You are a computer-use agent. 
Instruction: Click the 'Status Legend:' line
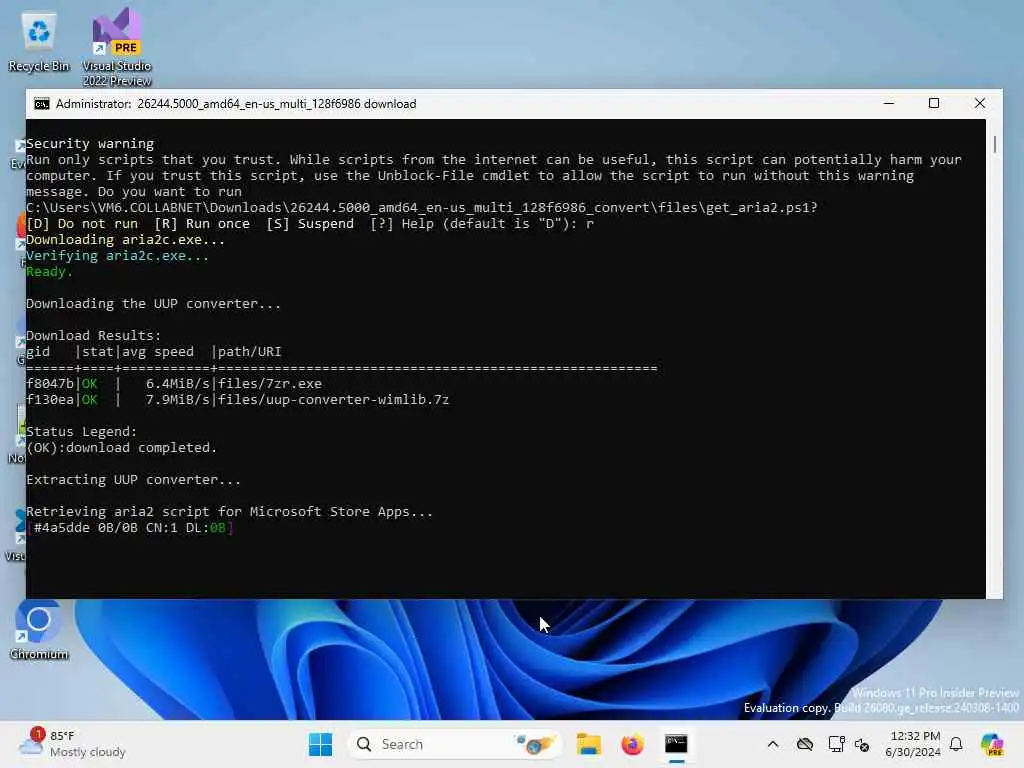click(x=82, y=432)
